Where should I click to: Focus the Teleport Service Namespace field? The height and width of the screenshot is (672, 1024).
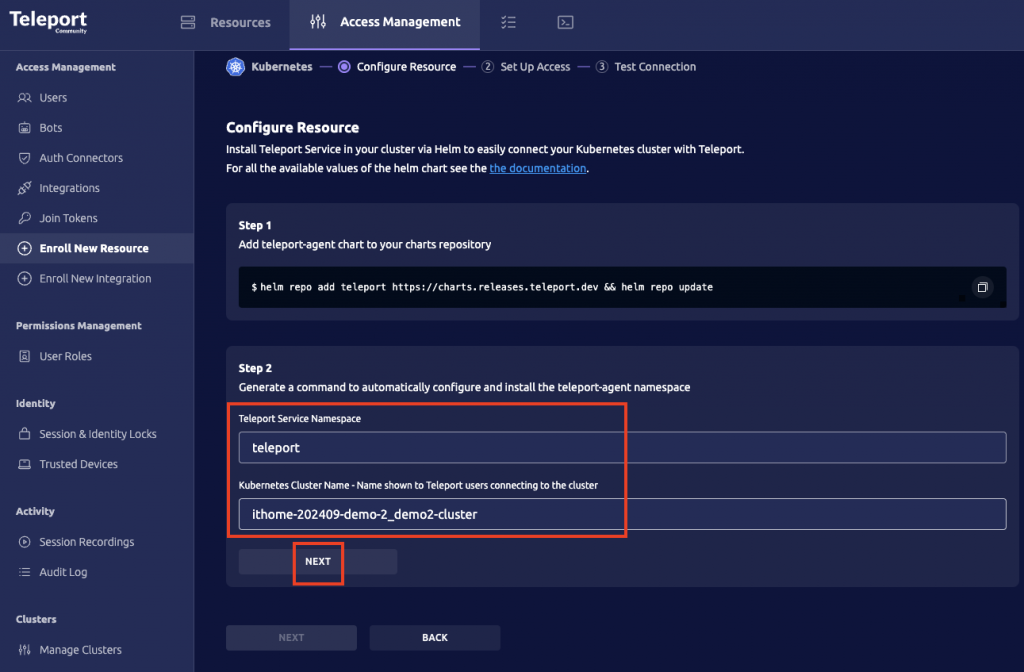[622, 447]
